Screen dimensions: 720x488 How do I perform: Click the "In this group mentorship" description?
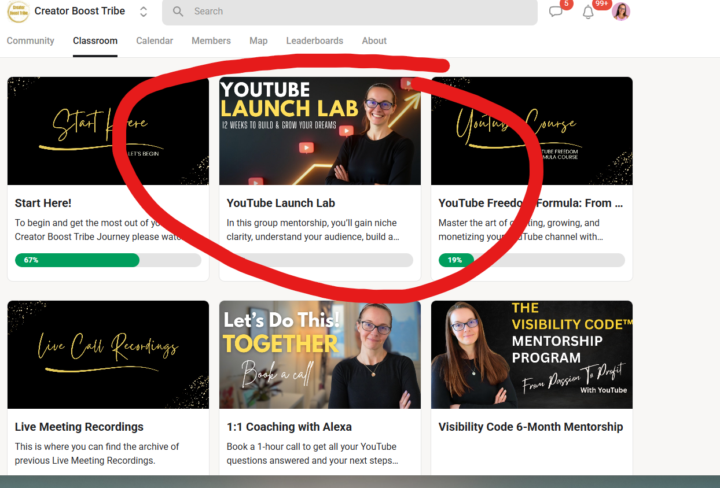(313, 230)
